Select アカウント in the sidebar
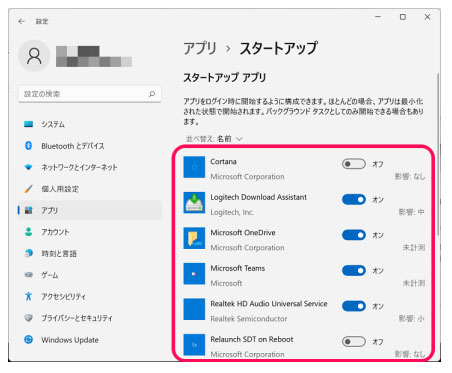The image size is (452, 373). pyautogui.click(x=90, y=232)
